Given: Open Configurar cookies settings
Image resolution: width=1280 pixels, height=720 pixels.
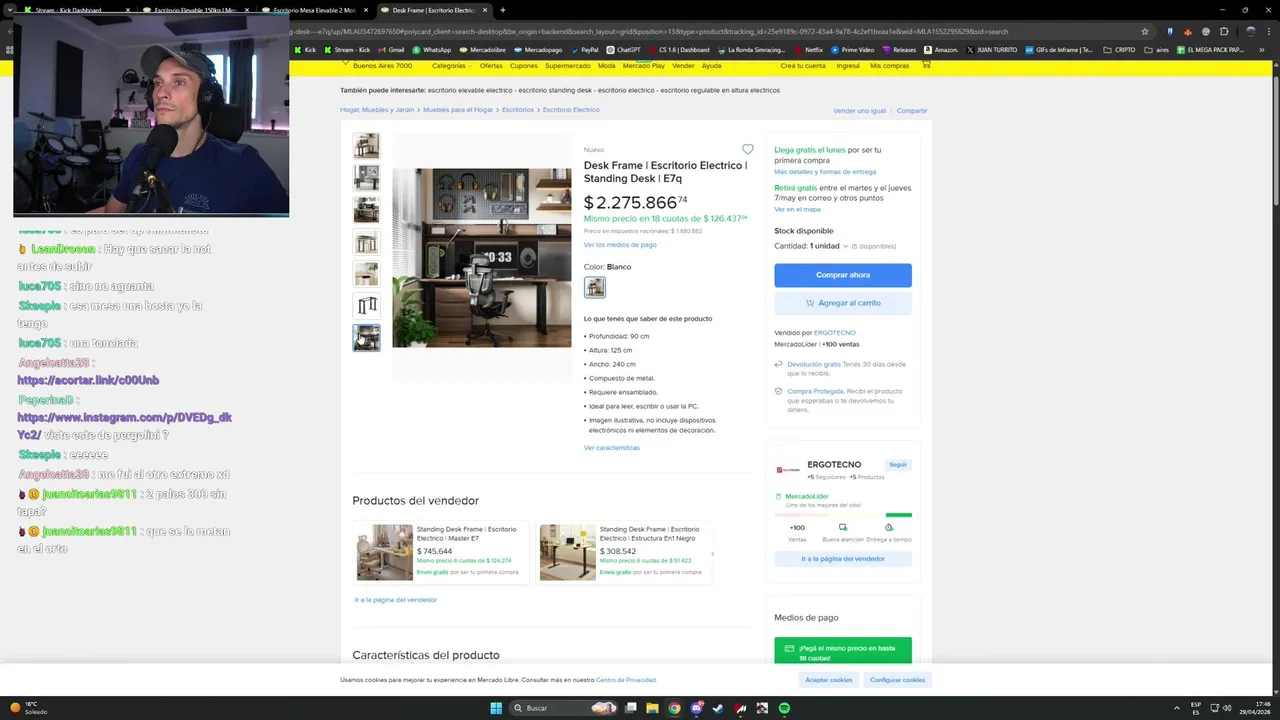Looking at the screenshot, I should point(898,680).
